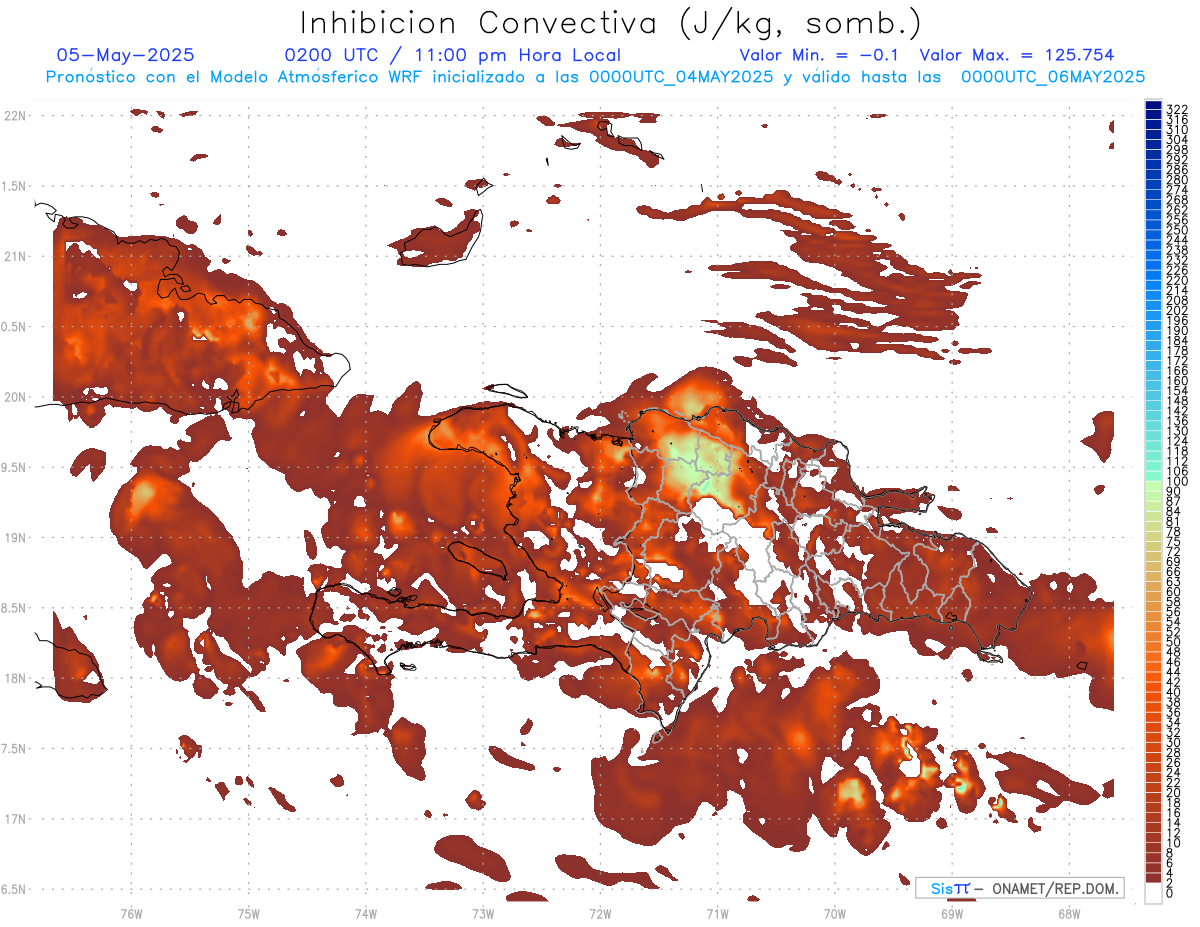Click latitude label "21N"
This screenshot has height=927, width=1200.
pos(15,256)
